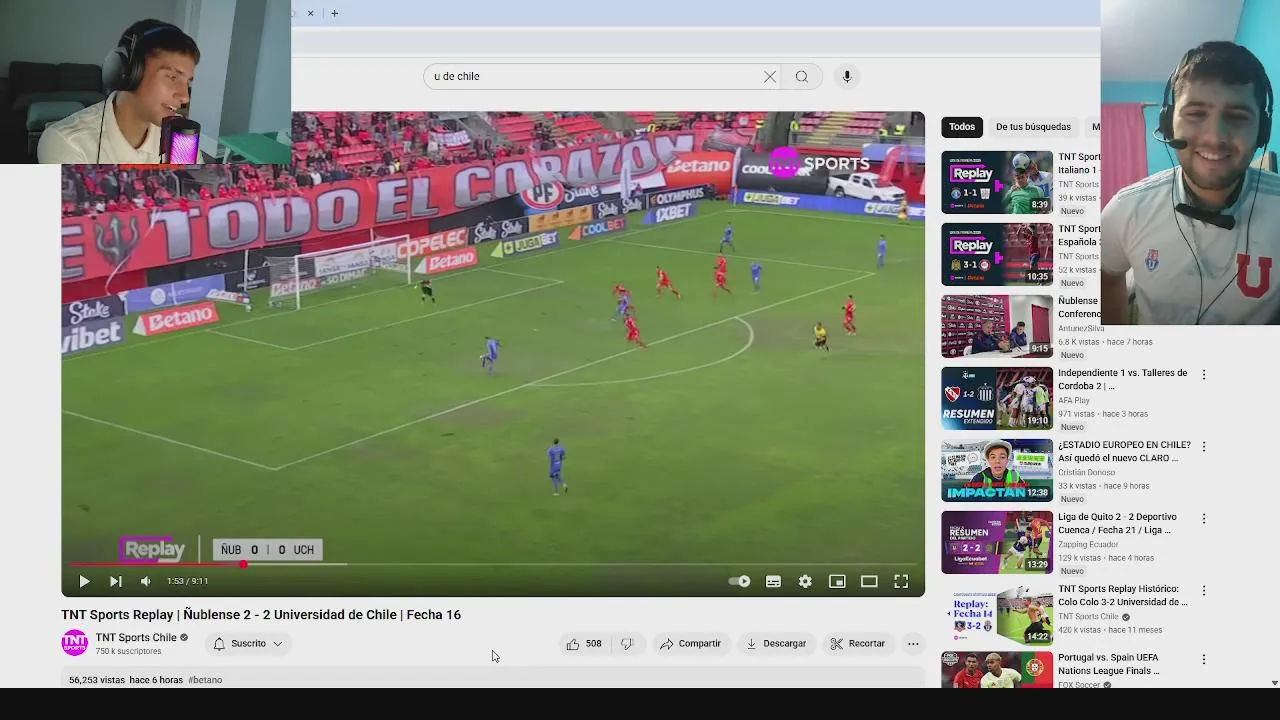
Task: Open options for Estadio Europeo video
Action: (x=1204, y=446)
